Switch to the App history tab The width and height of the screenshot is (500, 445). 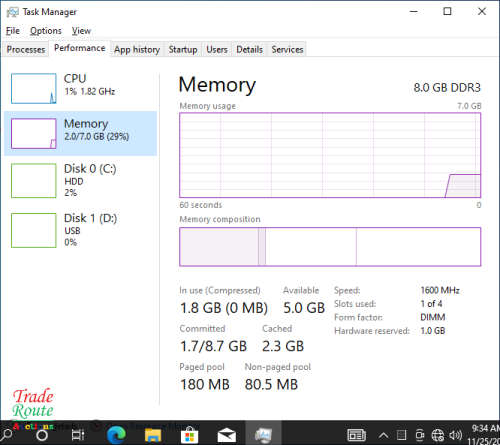pos(137,49)
